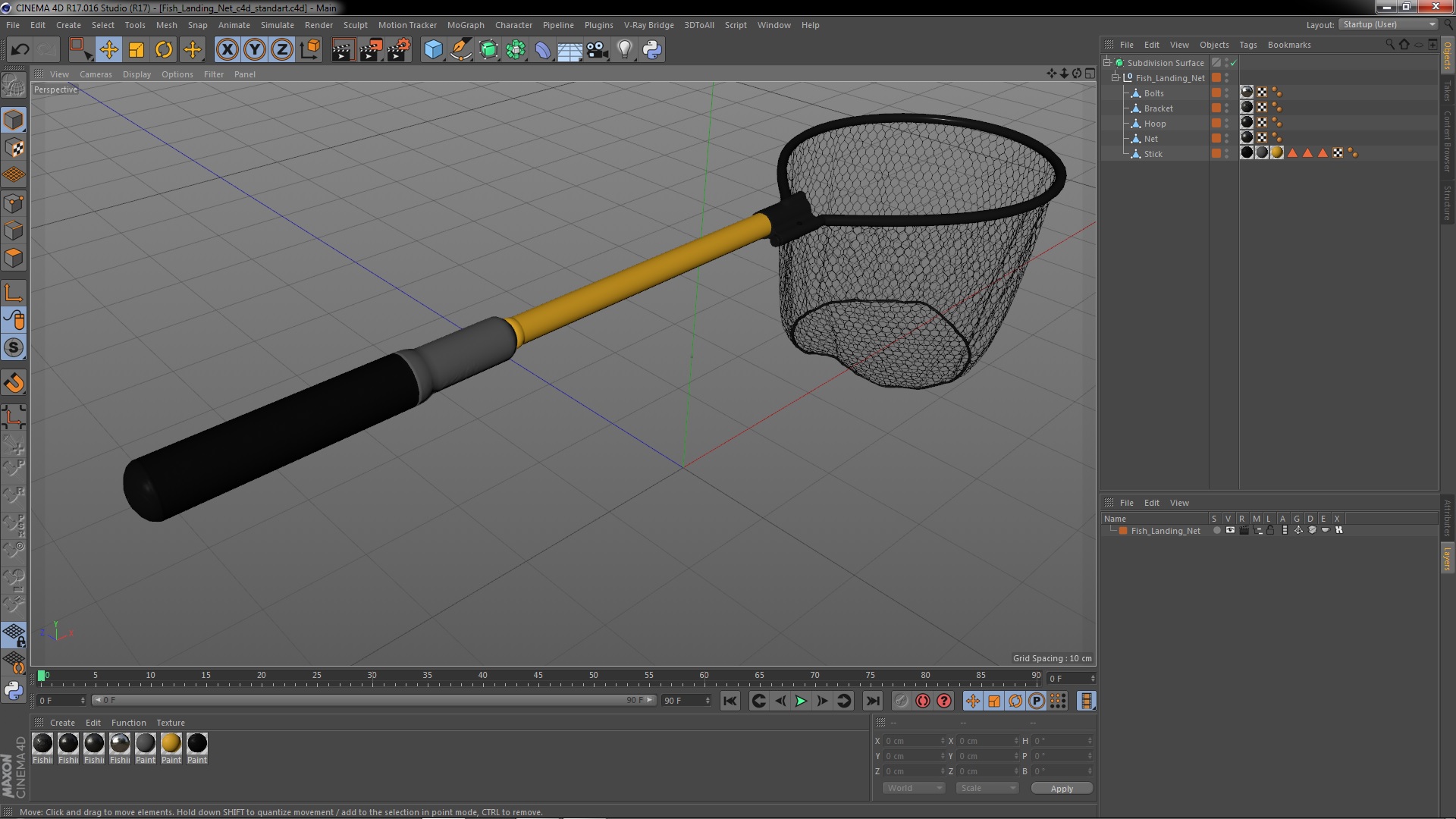This screenshot has height=819, width=1456.
Task: Add a Camera object from toolbar
Action: tap(598, 50)
